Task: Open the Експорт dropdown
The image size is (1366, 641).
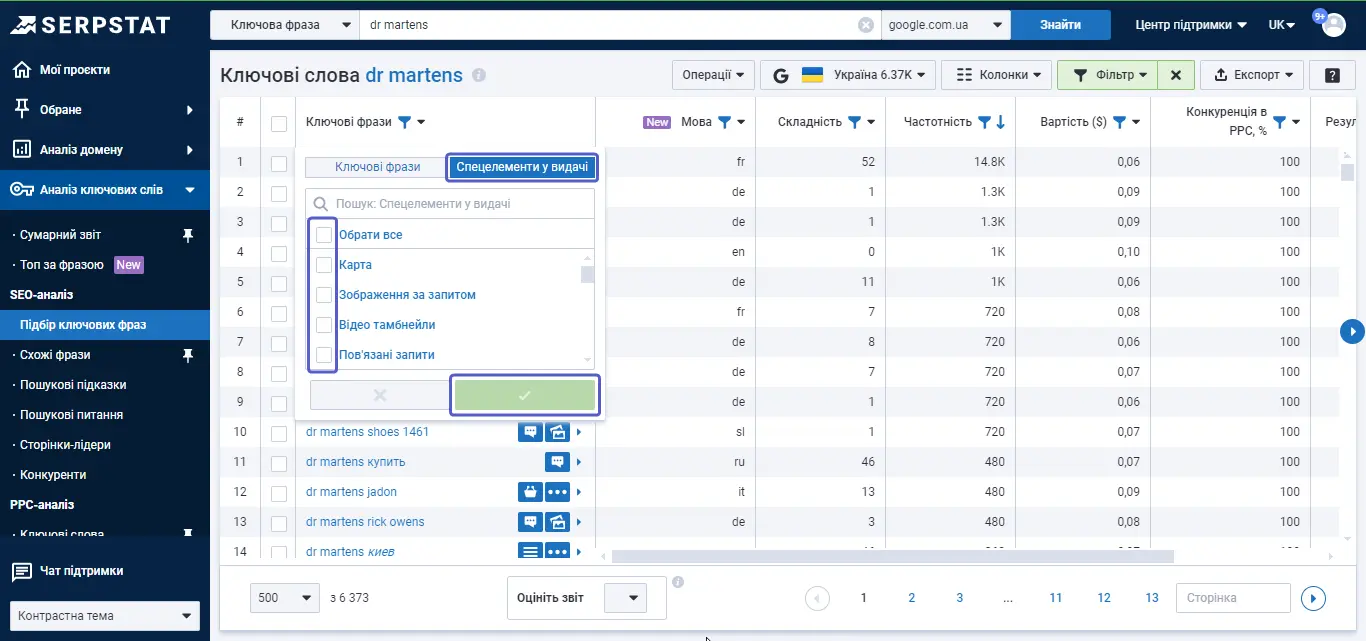Action: (x=1252, y=75)
